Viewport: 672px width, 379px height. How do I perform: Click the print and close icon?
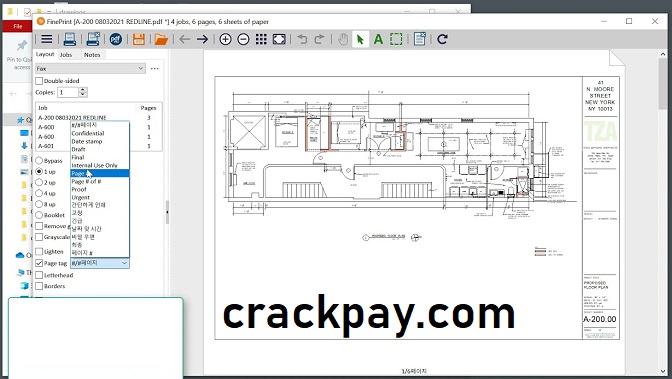(93, 39)
